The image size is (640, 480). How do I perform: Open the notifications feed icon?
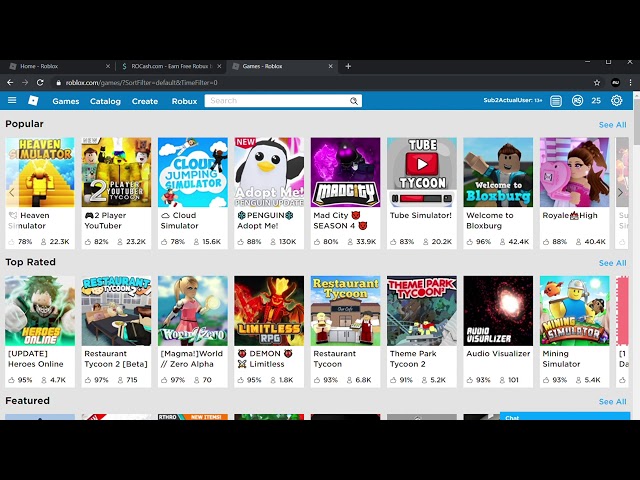[556, 101]
